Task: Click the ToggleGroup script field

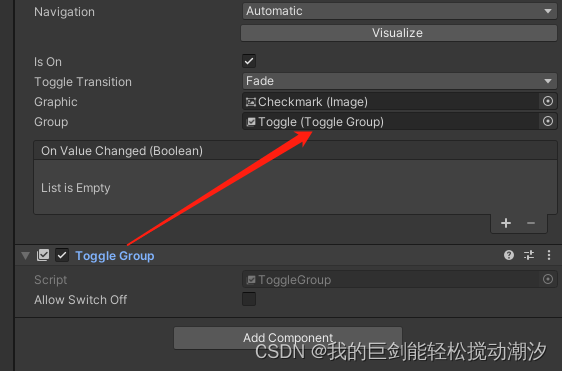Action: point(391,280)
